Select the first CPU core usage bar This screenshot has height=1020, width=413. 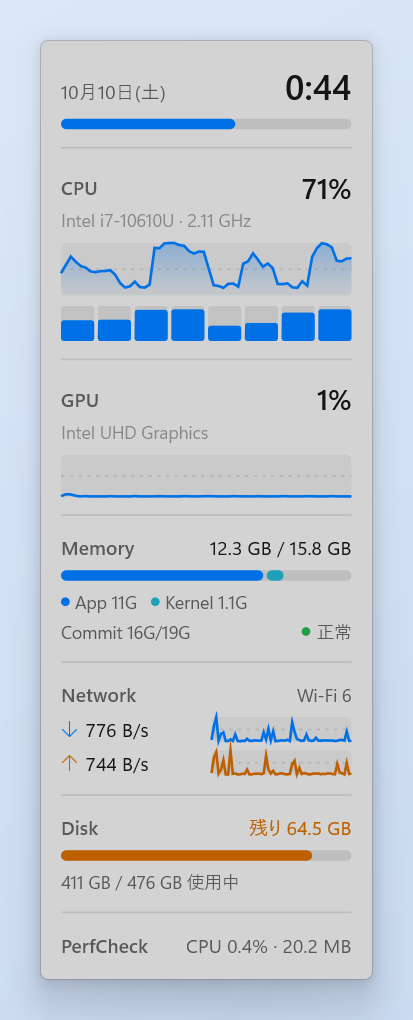click(77, 323)
